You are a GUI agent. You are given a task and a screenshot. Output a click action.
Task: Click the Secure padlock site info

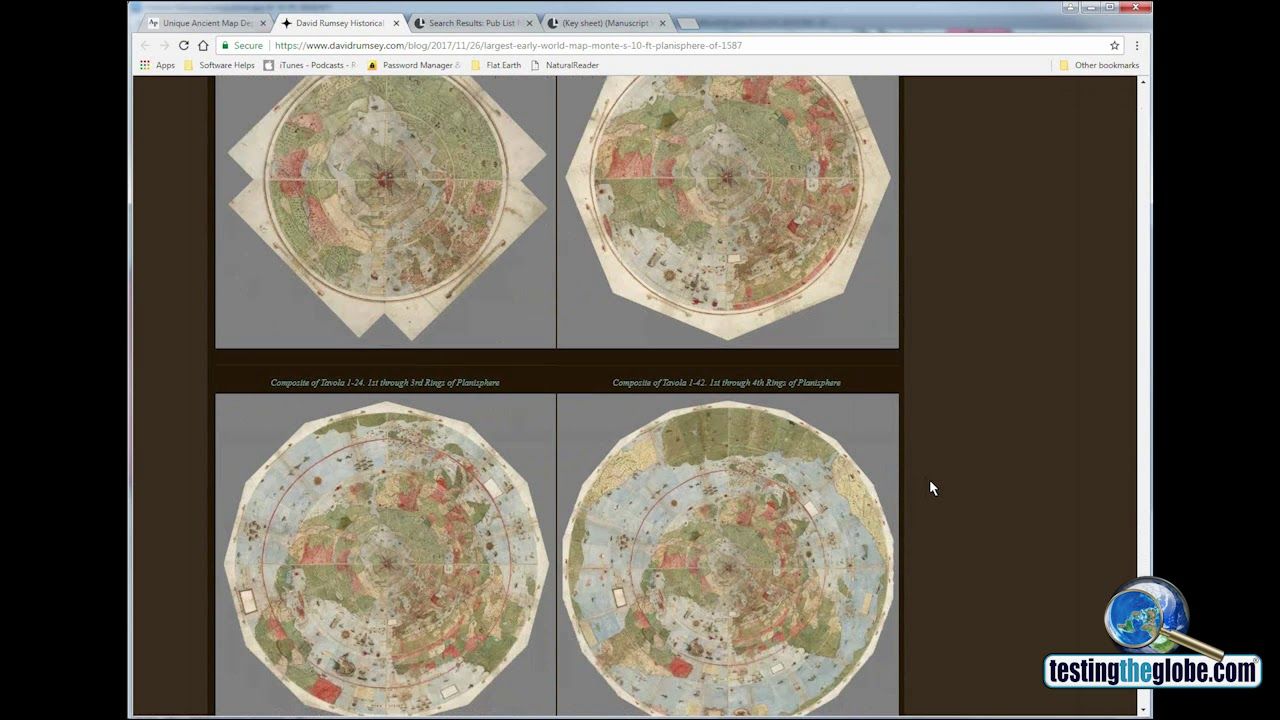(x=242, y=46)
